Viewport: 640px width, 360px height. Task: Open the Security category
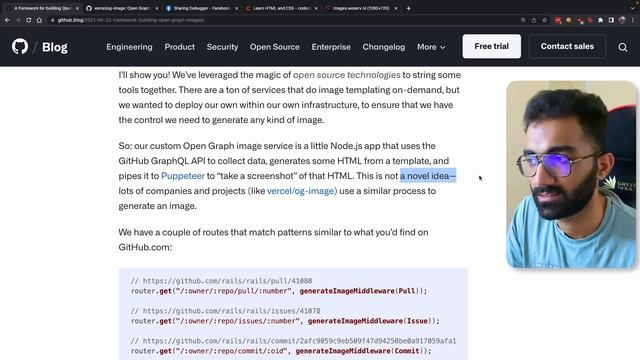click(222, 47)
